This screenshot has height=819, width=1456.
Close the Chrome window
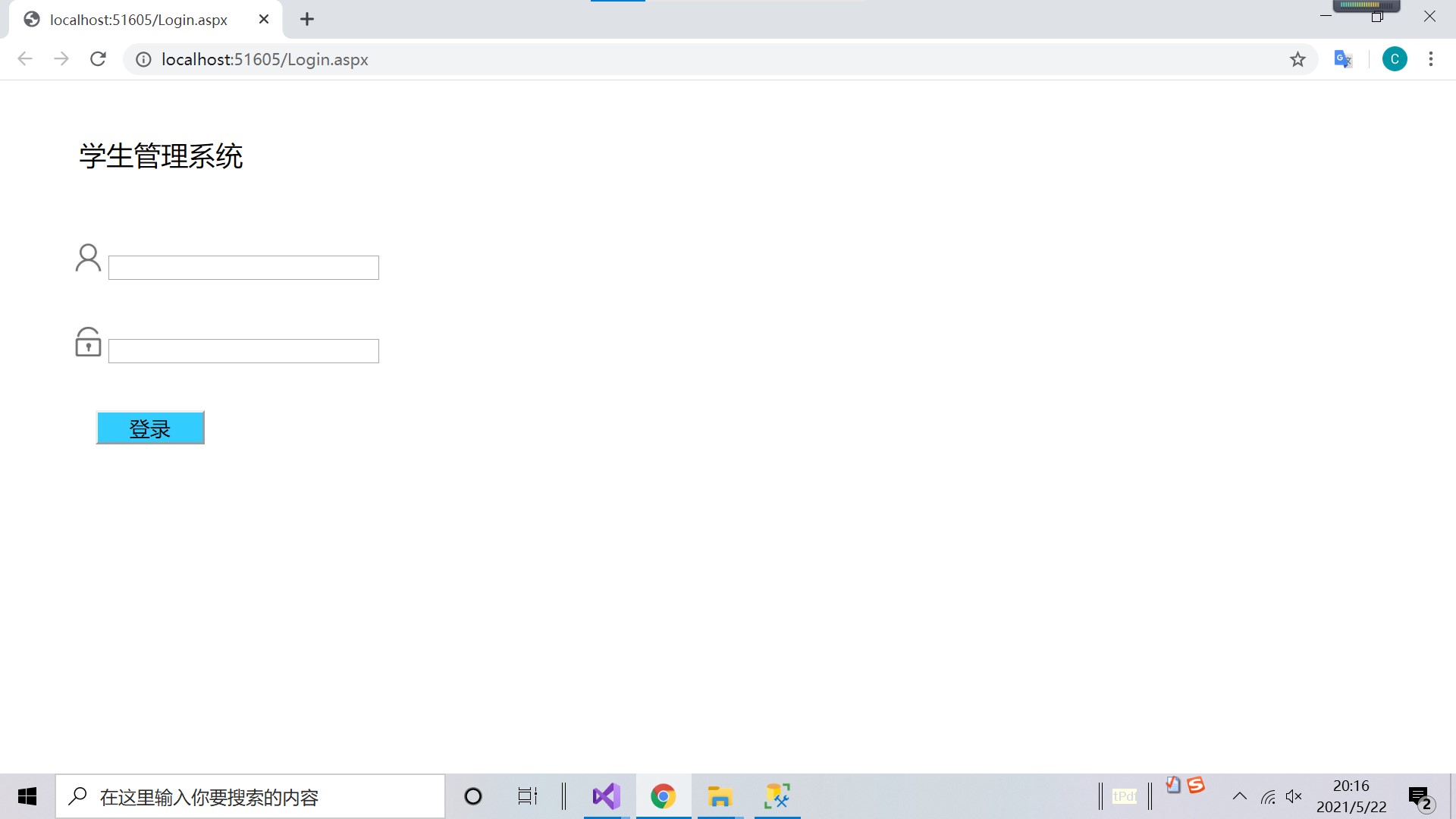click(1429, 16)
